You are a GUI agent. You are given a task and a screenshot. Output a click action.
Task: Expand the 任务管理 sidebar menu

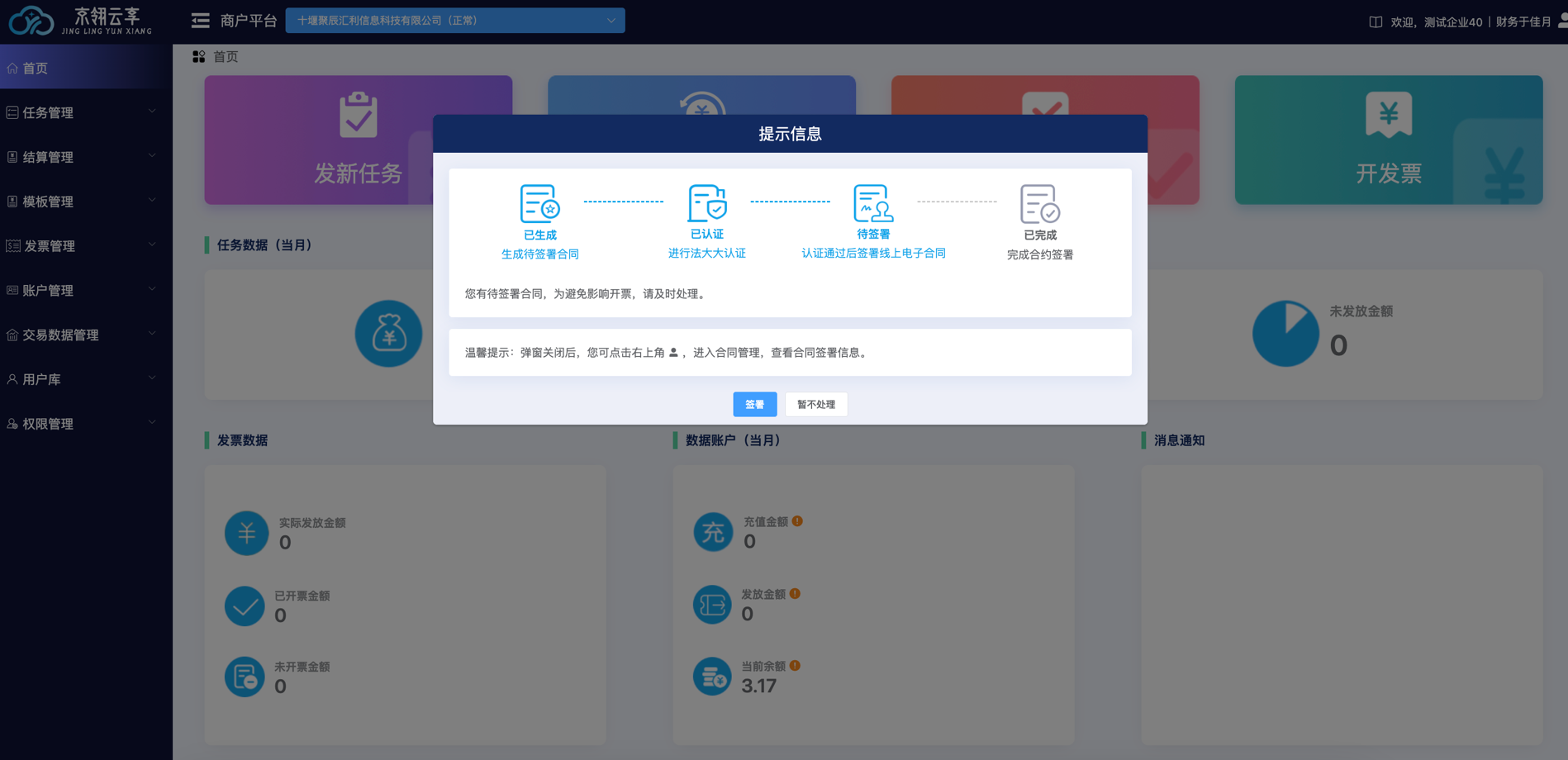pos(83,112)
